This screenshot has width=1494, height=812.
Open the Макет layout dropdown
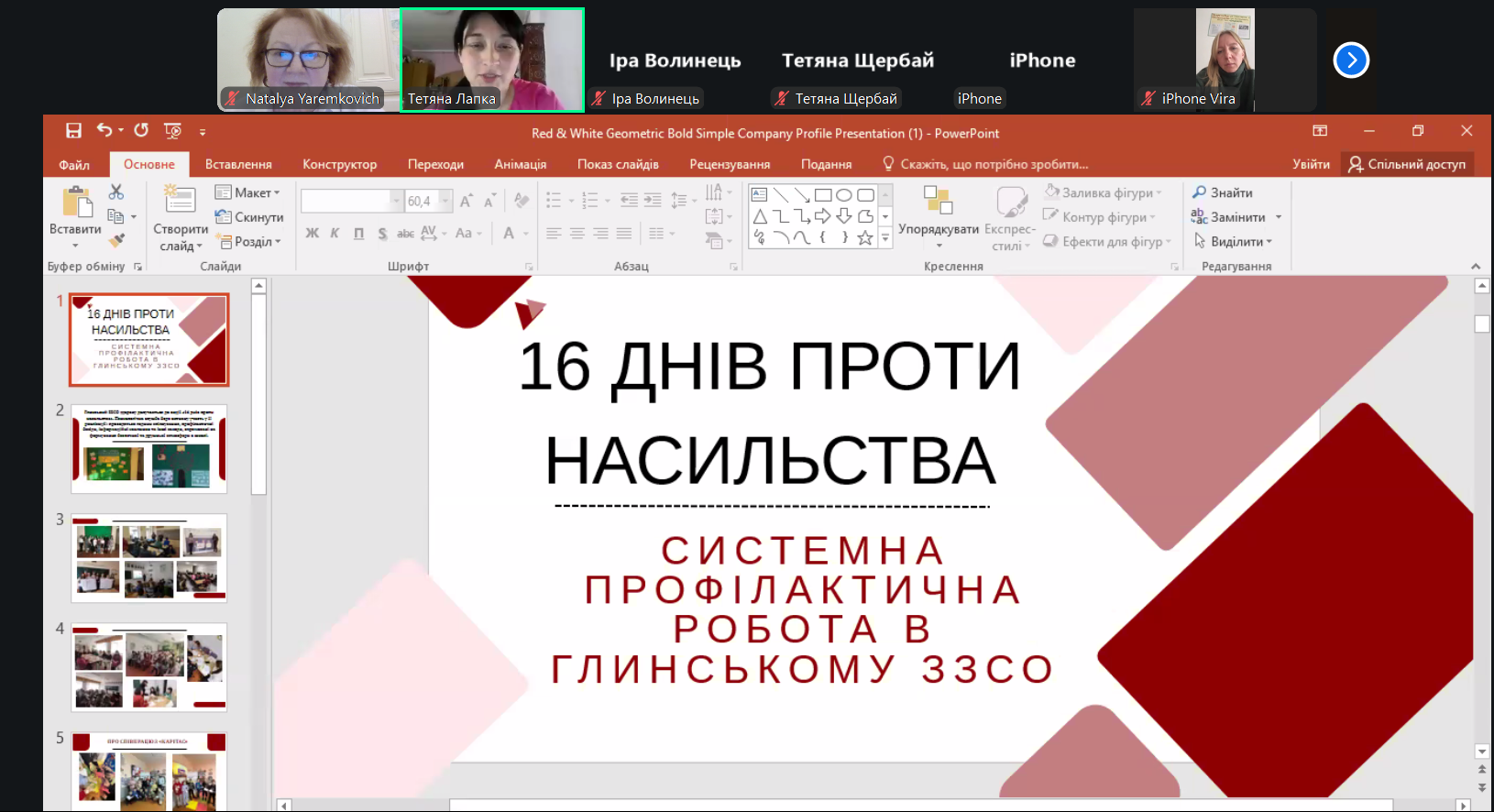click(247, 192)
